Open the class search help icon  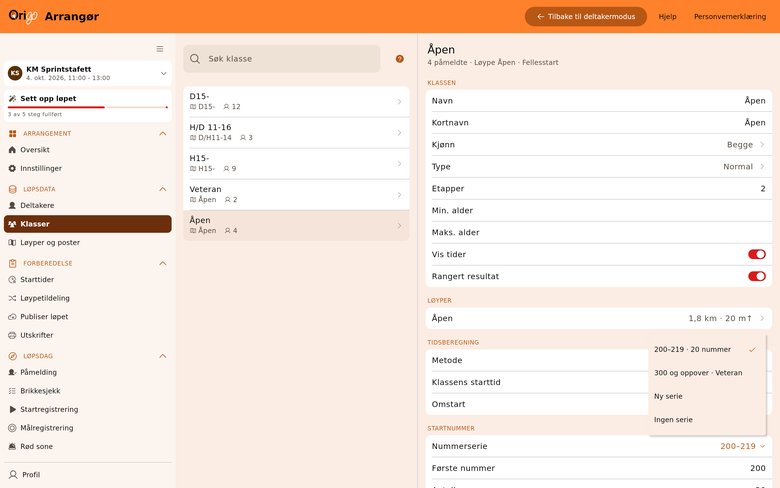(399, 59)
